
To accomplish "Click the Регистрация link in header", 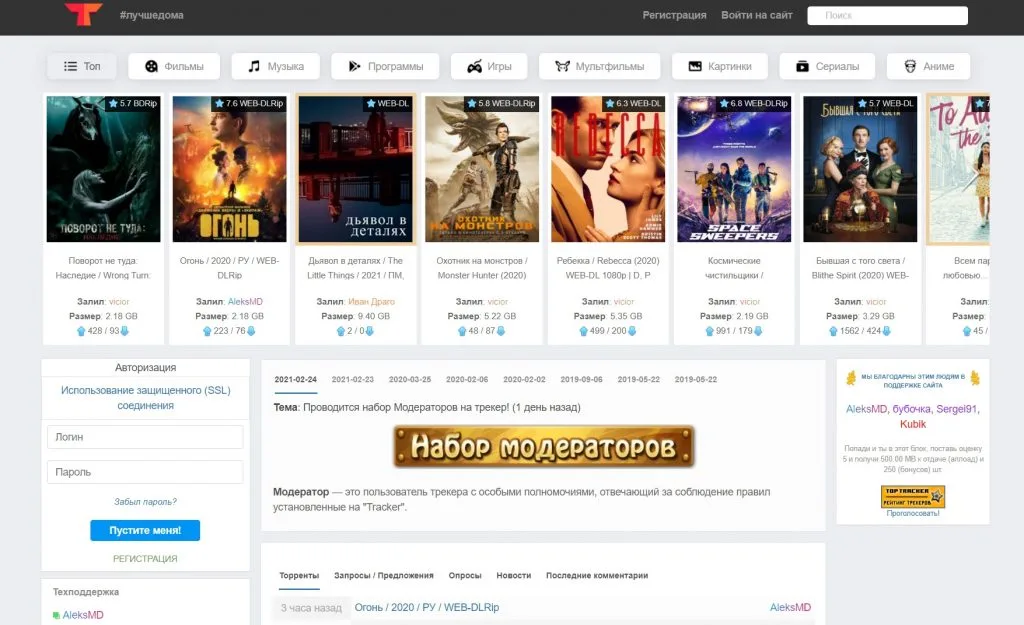I will coord(675,15).
